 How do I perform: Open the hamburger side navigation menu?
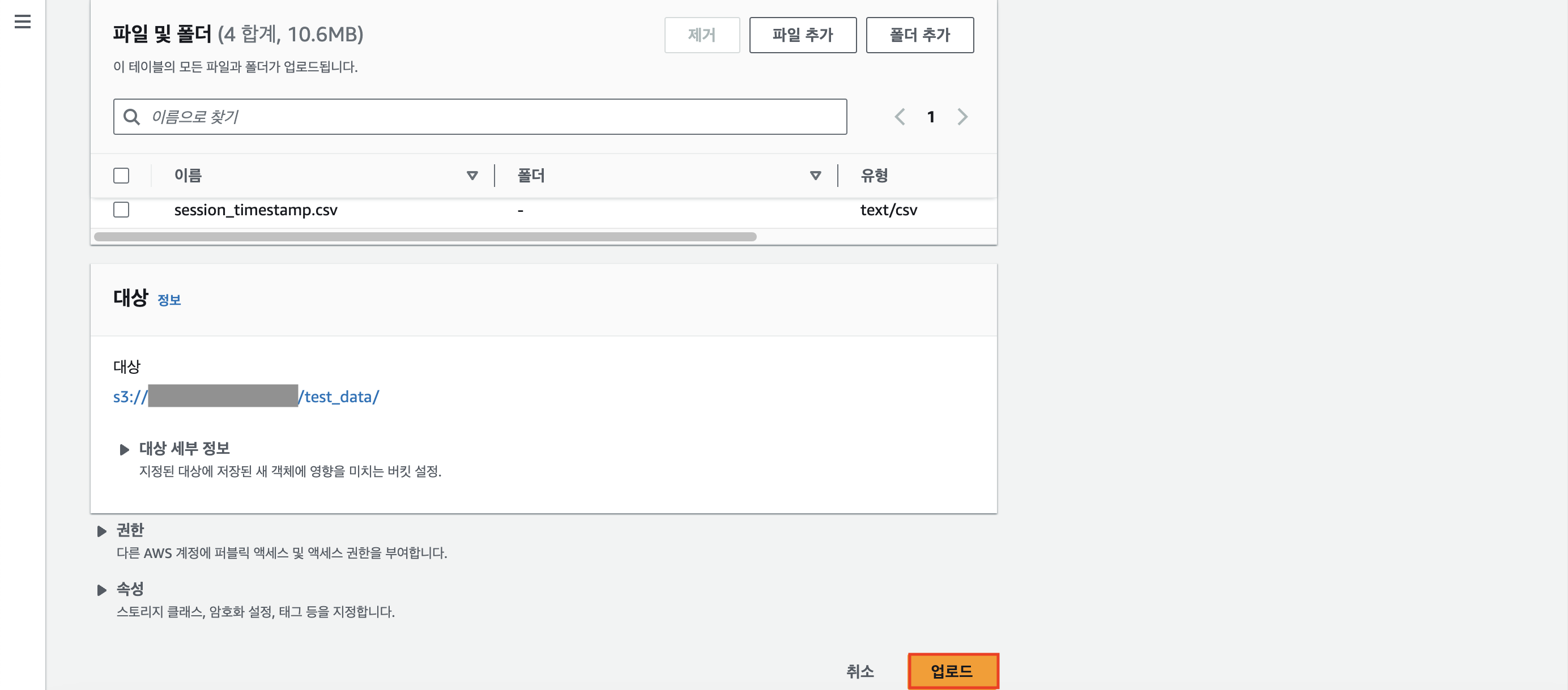click(23, 22)
